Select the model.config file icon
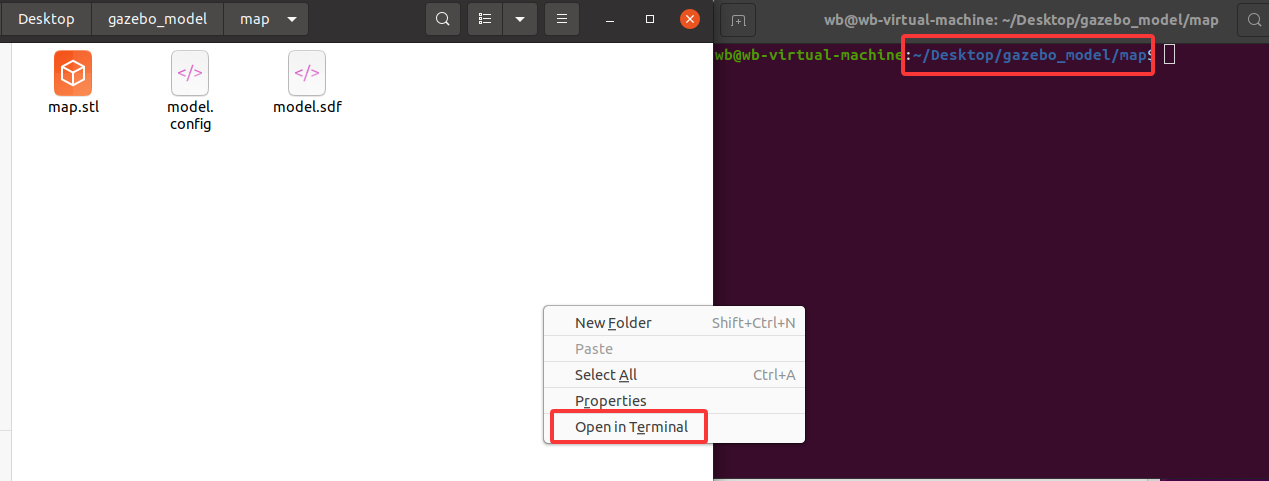 190,73
